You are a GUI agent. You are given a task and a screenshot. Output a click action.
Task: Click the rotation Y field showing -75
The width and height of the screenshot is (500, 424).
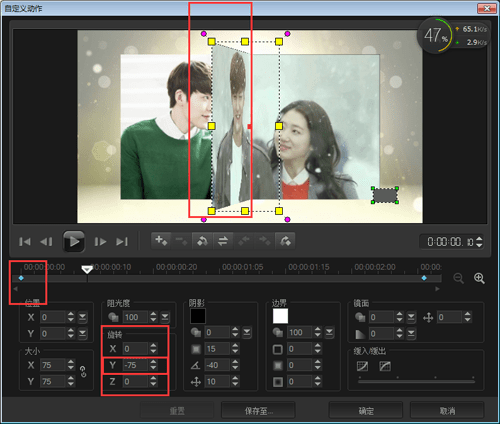[135, 365]
